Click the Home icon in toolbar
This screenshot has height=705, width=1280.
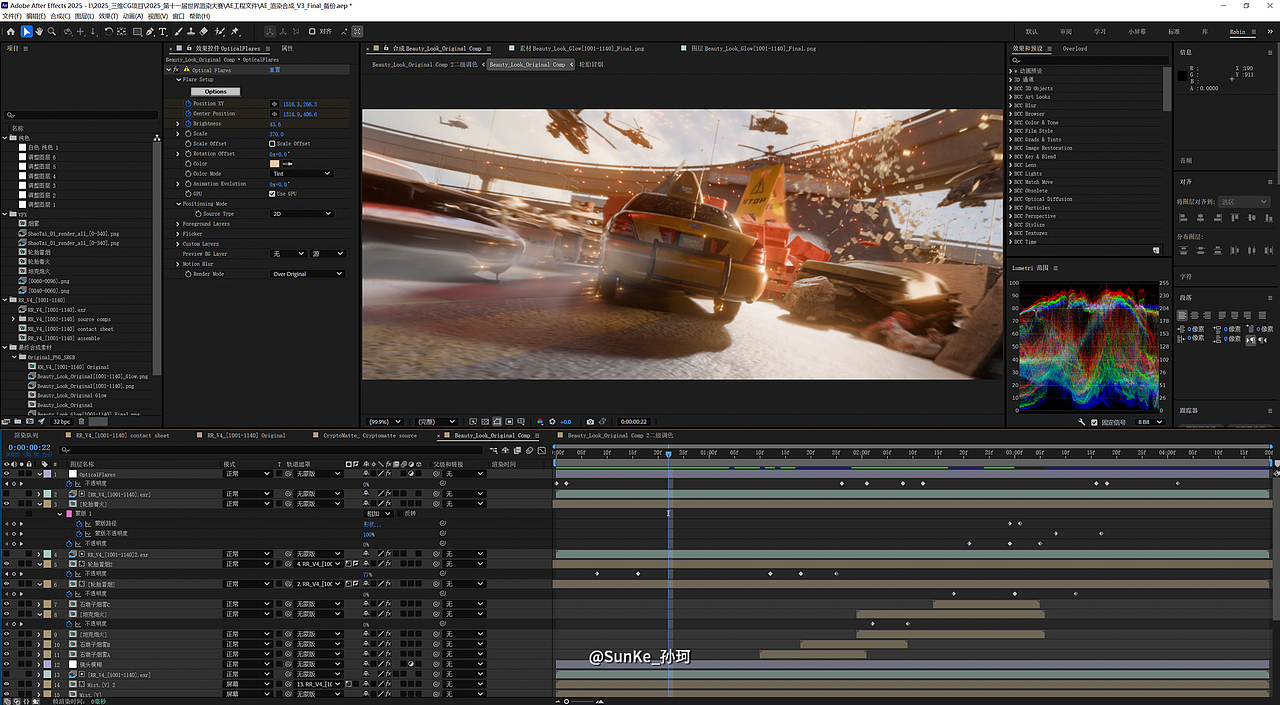(x=11, y=32)
